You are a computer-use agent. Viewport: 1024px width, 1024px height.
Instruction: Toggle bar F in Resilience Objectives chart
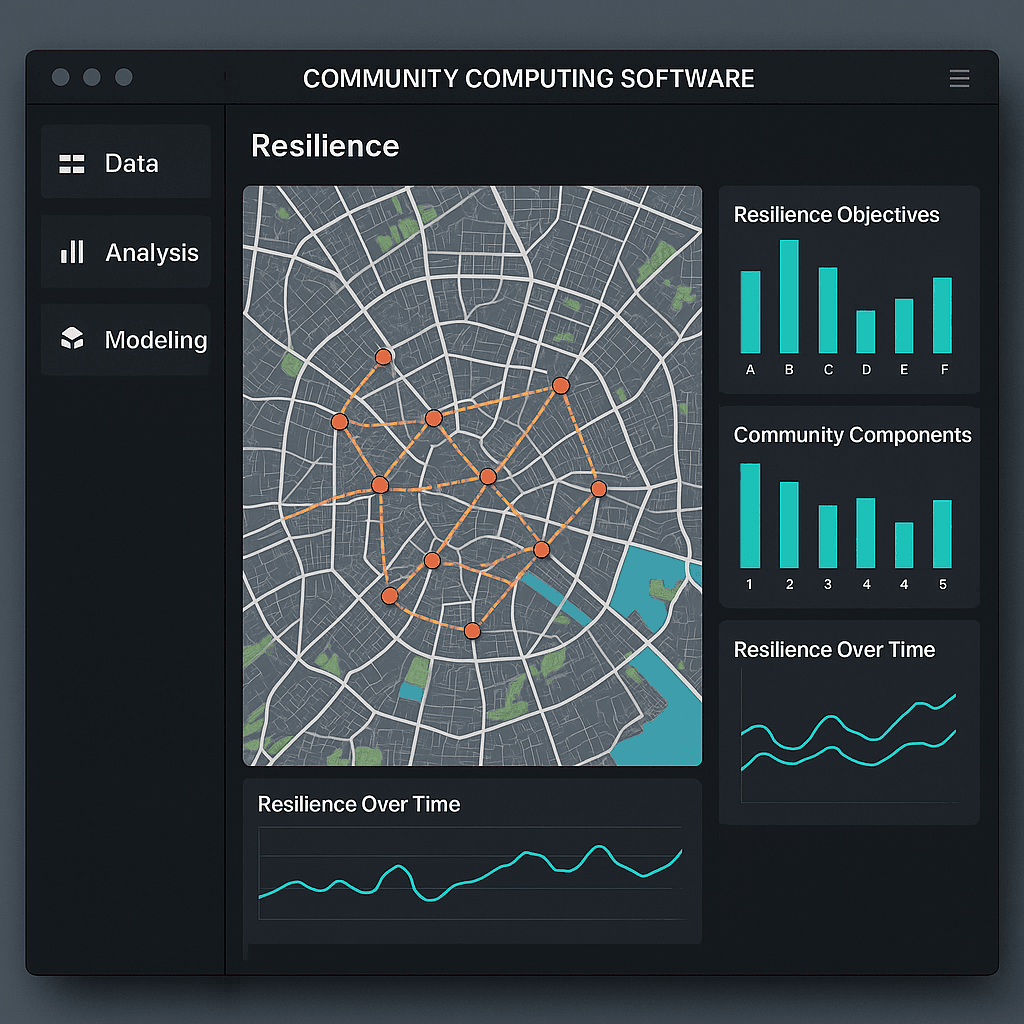(941, 315)
